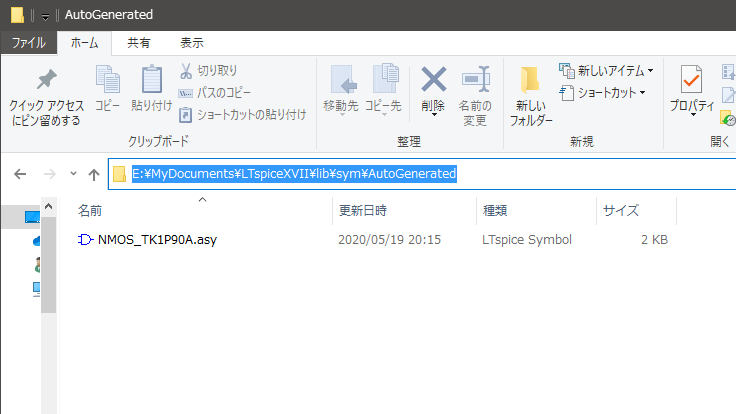Click LTspice symbol icon of NMOS_TK1P90A.asy
The image size is (736, 414).
tap(85, 240)
